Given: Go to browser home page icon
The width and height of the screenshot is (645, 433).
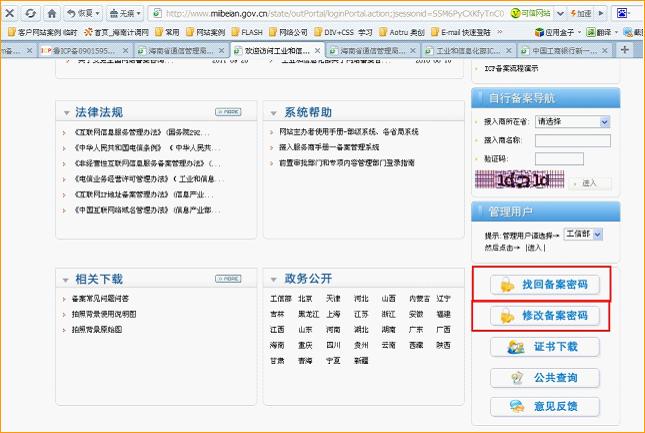Looking at the screenshot, I should tap(52, 14).
